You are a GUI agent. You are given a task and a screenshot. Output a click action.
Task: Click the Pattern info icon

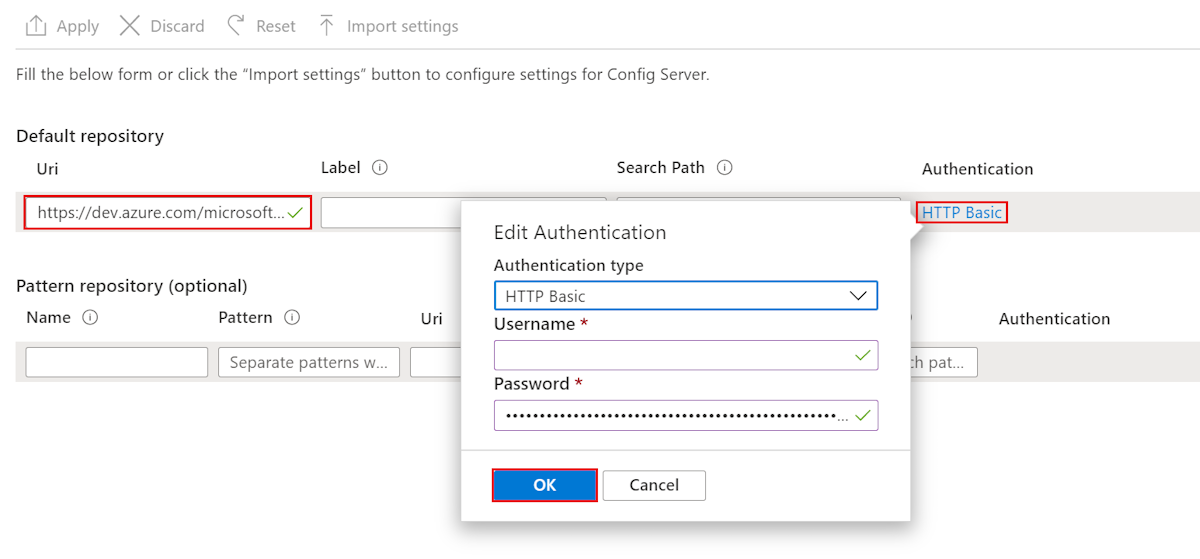[x=292, y=318]
